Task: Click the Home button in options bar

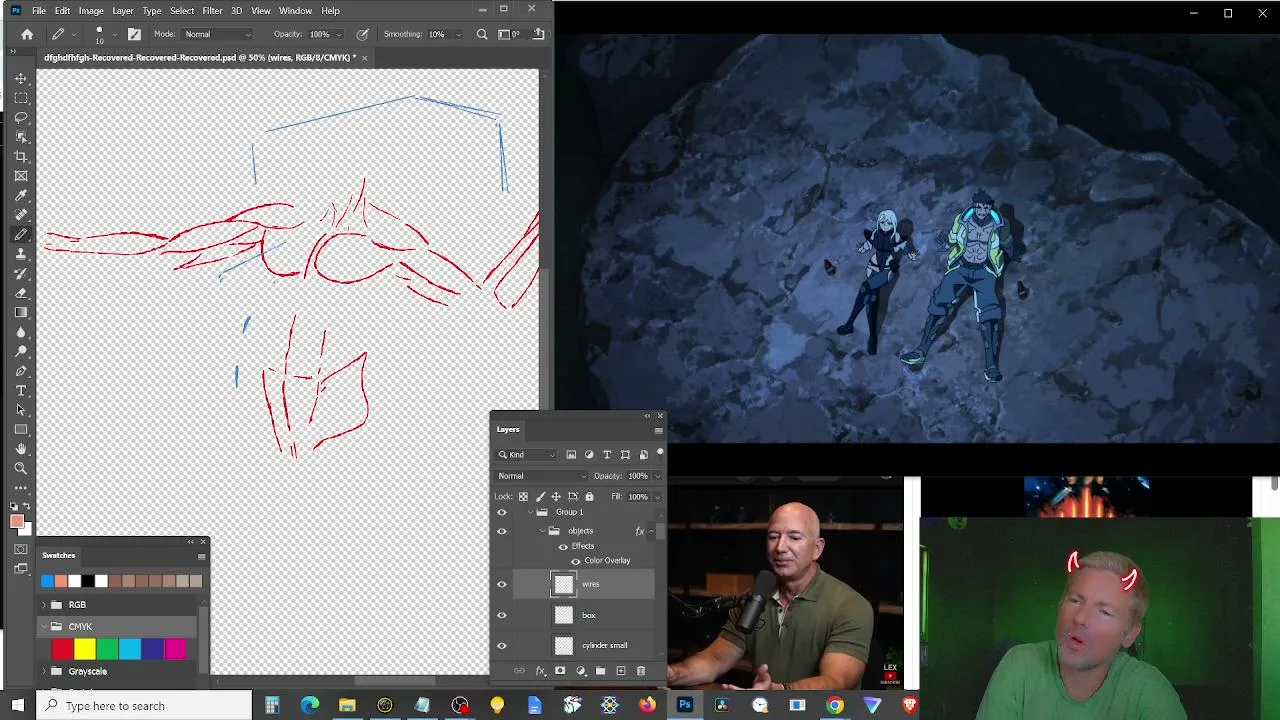Action: pos(27,34)
